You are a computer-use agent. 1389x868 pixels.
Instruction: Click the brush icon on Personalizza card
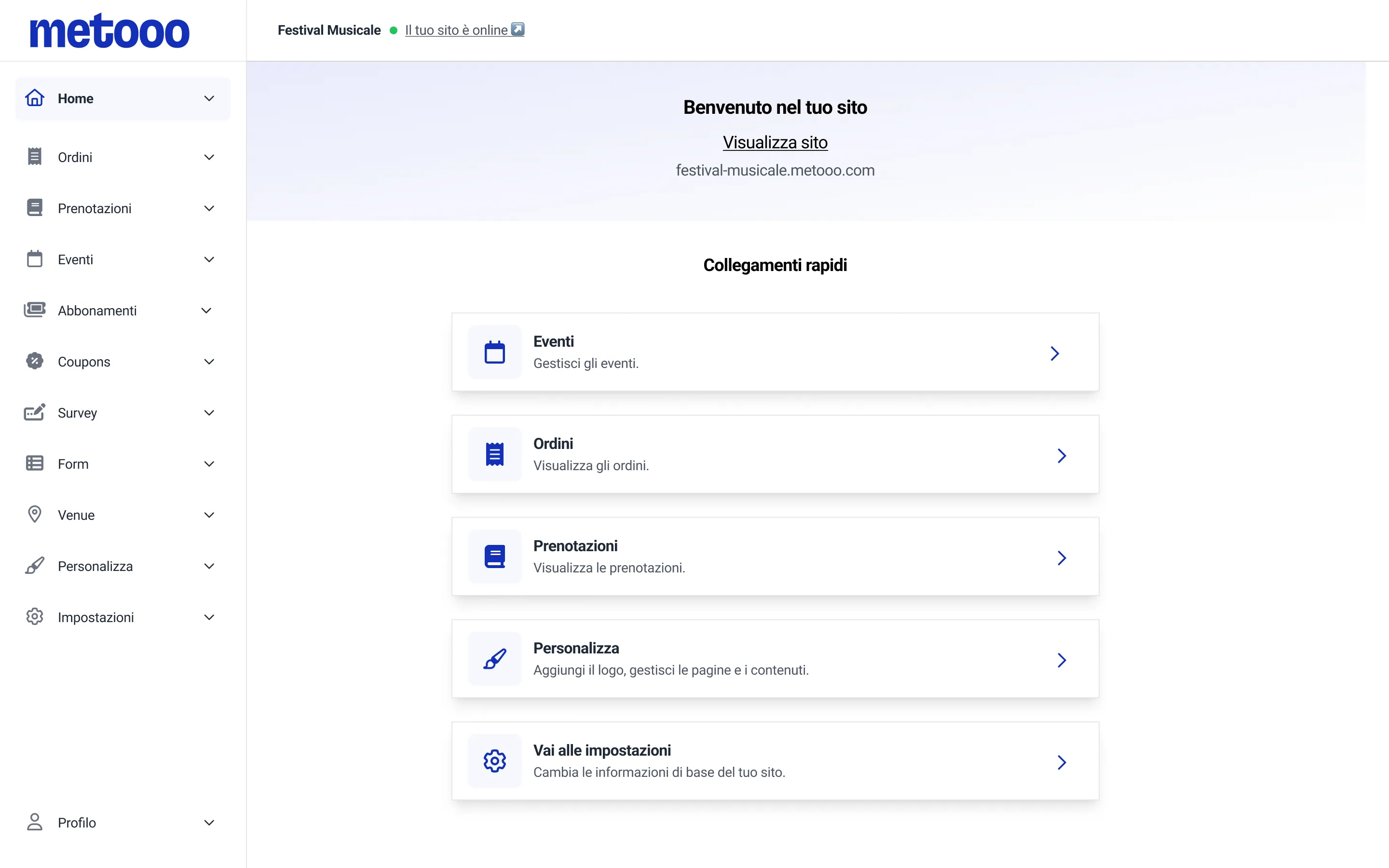pos(495,659)
